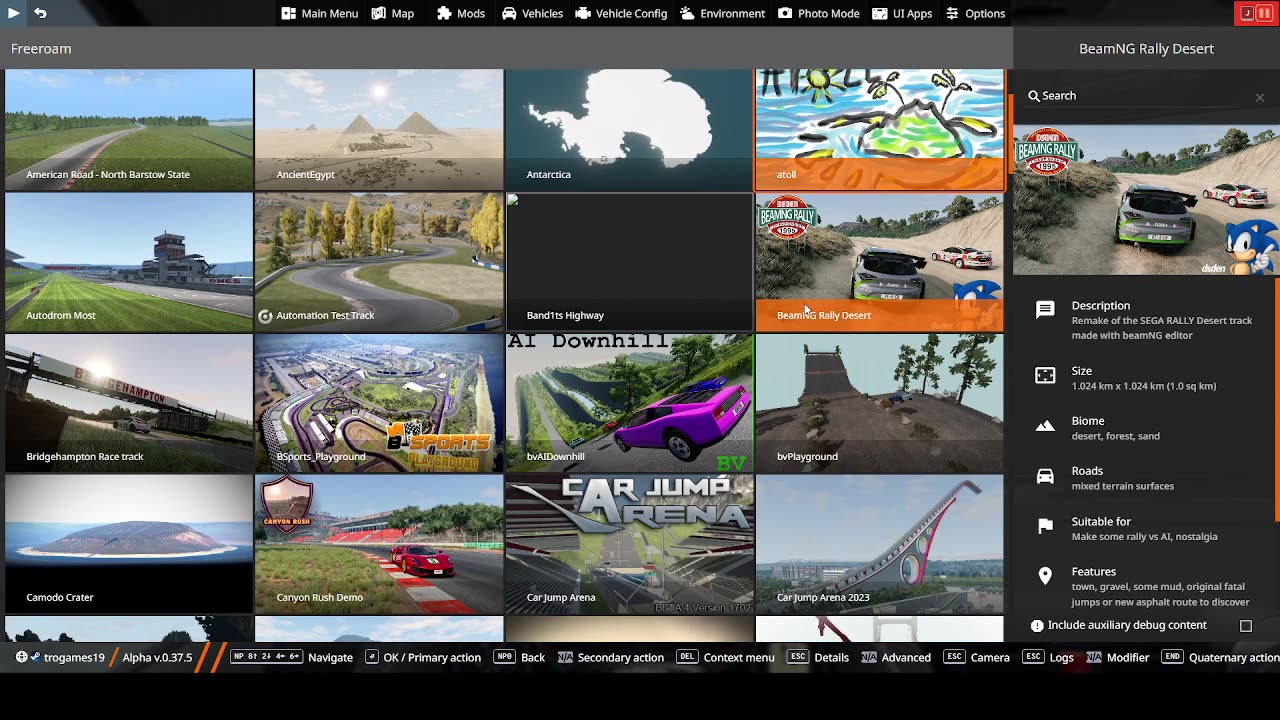Select the Camodo Crater map
Image resolution: width=1280 pixels, height=720 pixels.
(x=129, y=544)
